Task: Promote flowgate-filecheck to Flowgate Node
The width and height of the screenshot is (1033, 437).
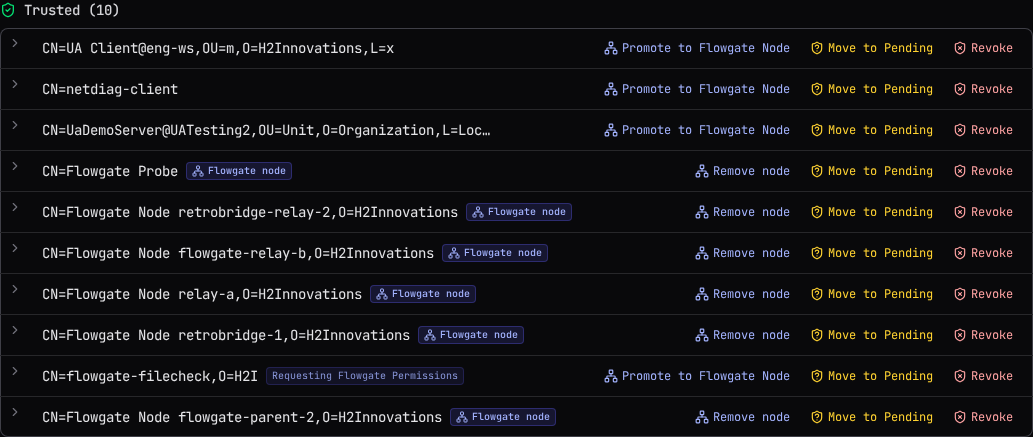Action: 697,376
